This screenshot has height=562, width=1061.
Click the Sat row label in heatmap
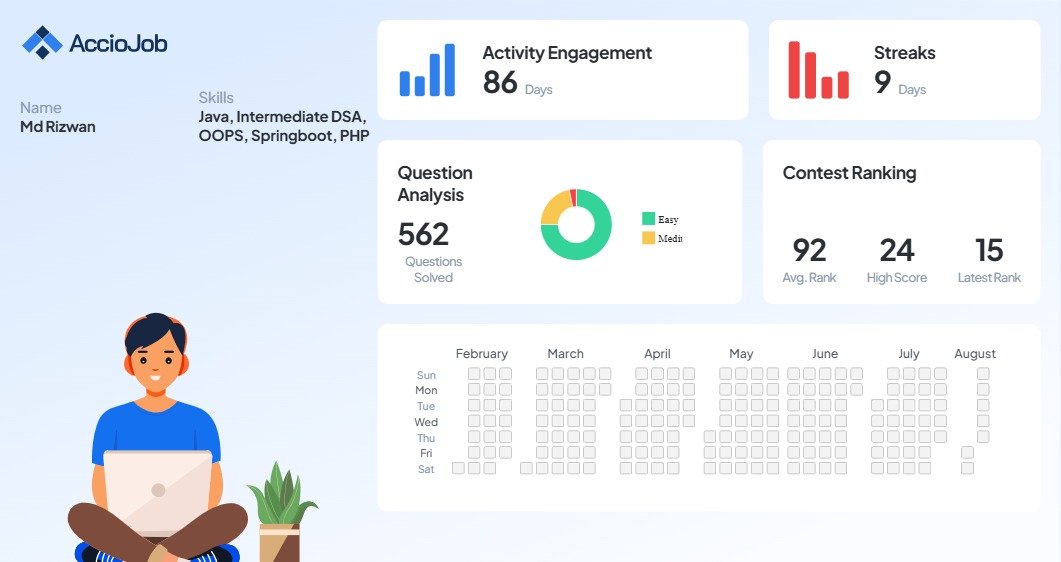[426, 469]
